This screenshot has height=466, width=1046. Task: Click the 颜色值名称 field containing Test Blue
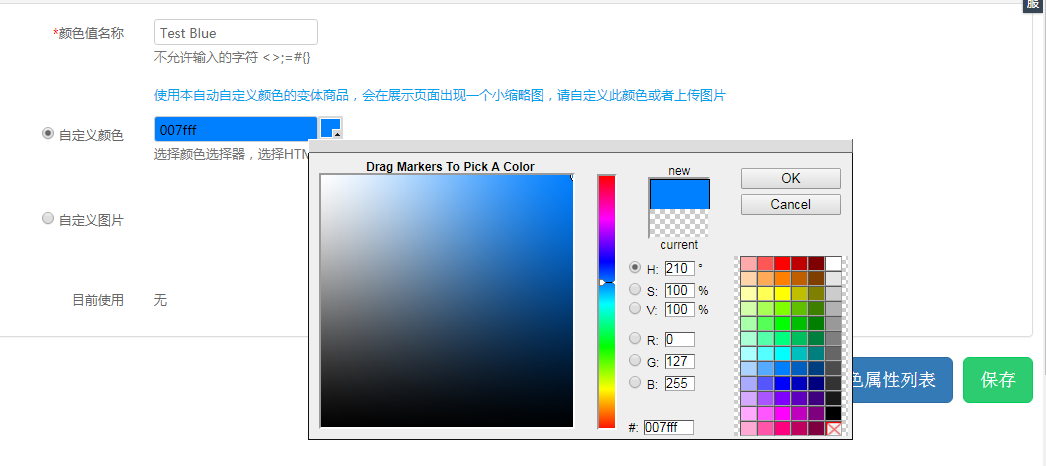coord(236,33)
